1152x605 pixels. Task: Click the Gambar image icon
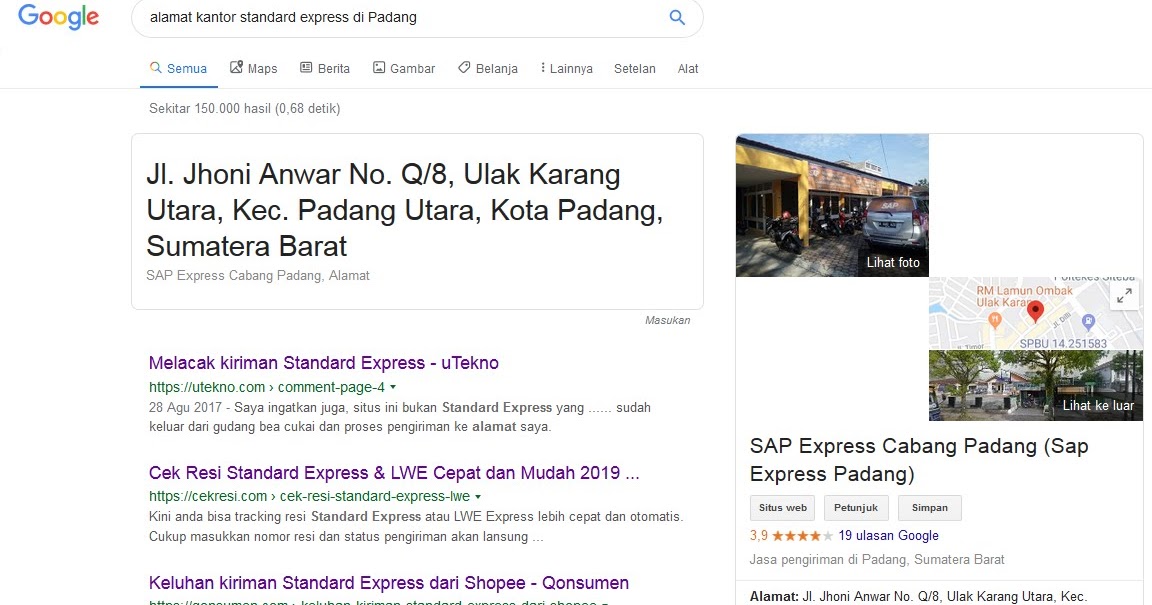tap(379, 68)
